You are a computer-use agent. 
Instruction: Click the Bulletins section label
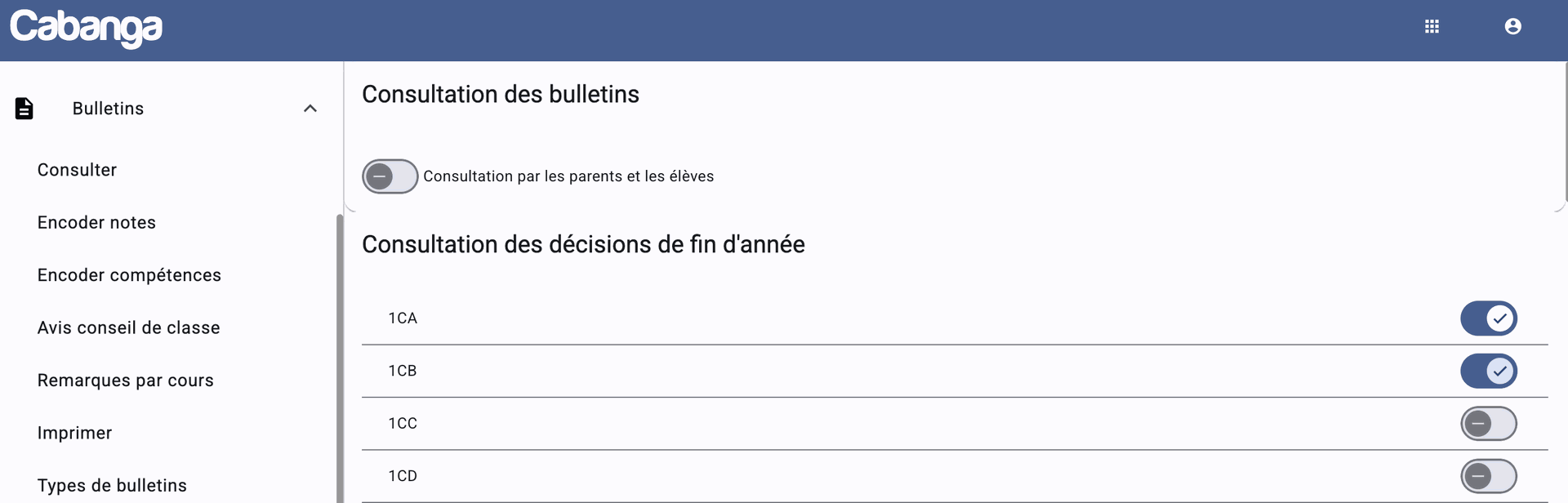coord(108,109)
